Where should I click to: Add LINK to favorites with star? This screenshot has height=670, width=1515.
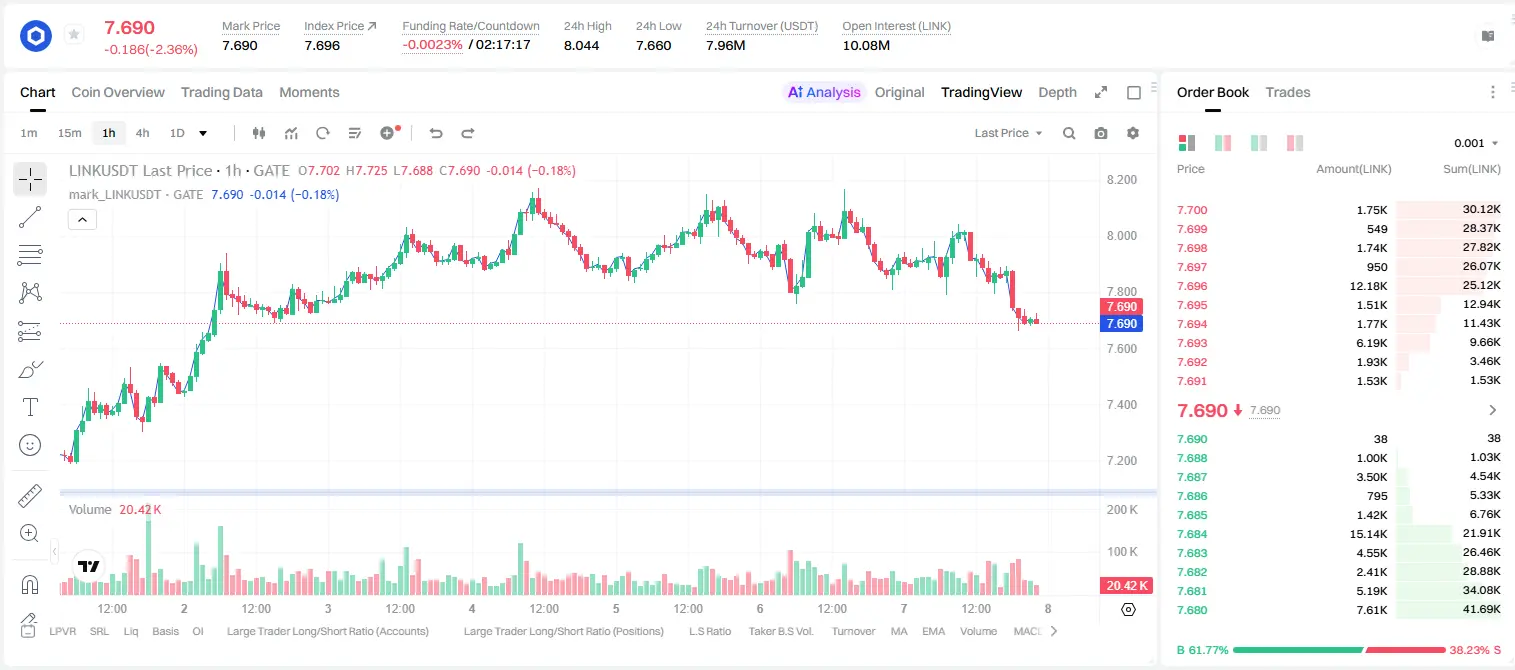click(x=74, y=35)
